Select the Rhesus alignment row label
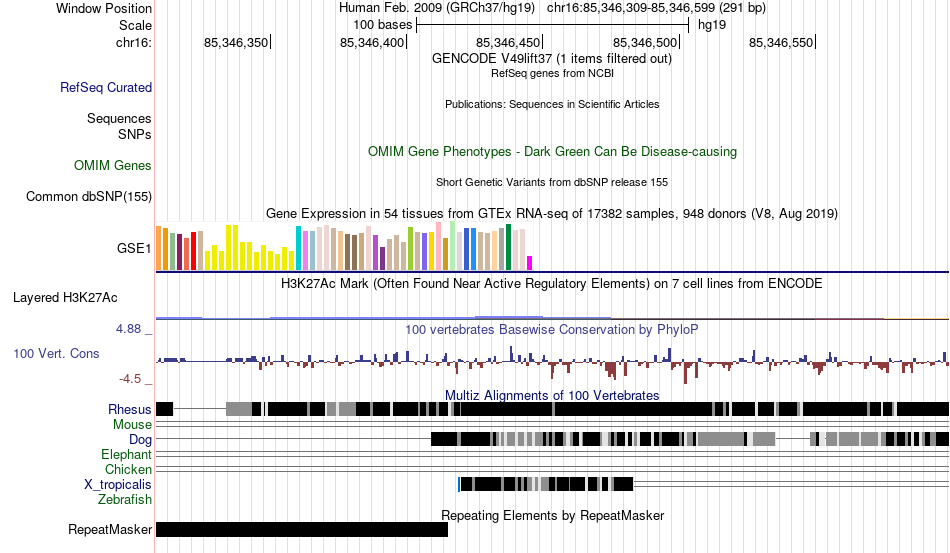 click(x=130, y=409)
